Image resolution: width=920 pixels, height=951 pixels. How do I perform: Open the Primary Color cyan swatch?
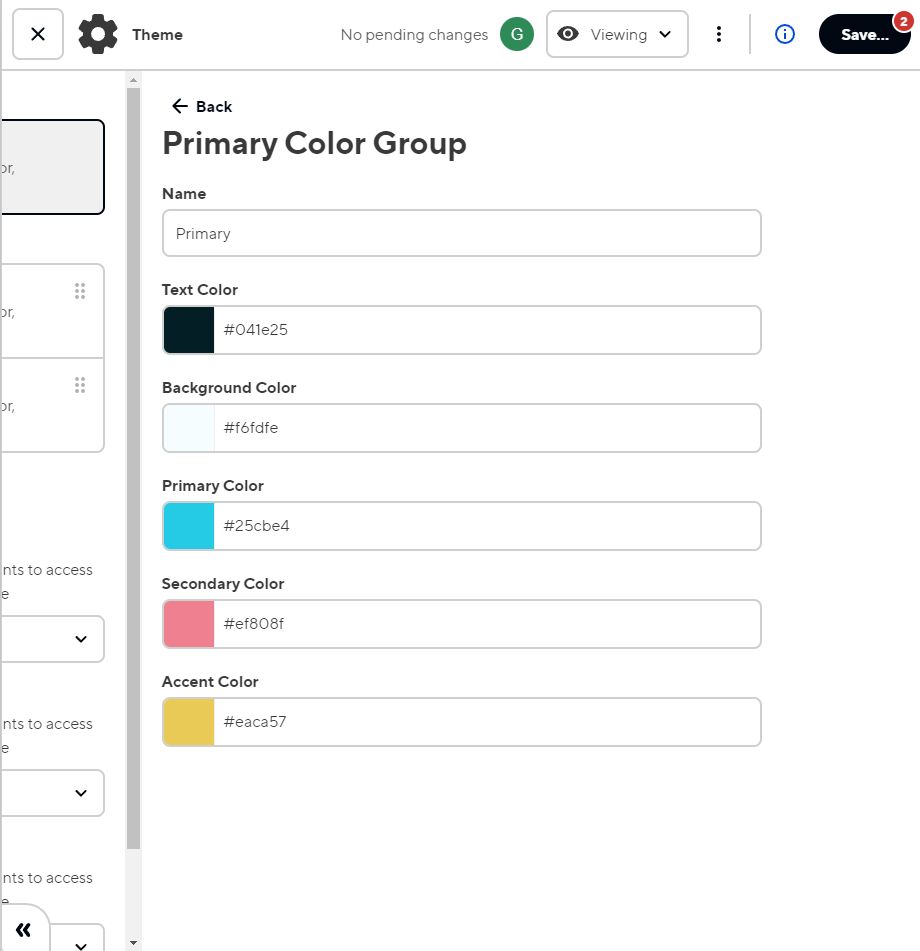(x=189, y=526)
